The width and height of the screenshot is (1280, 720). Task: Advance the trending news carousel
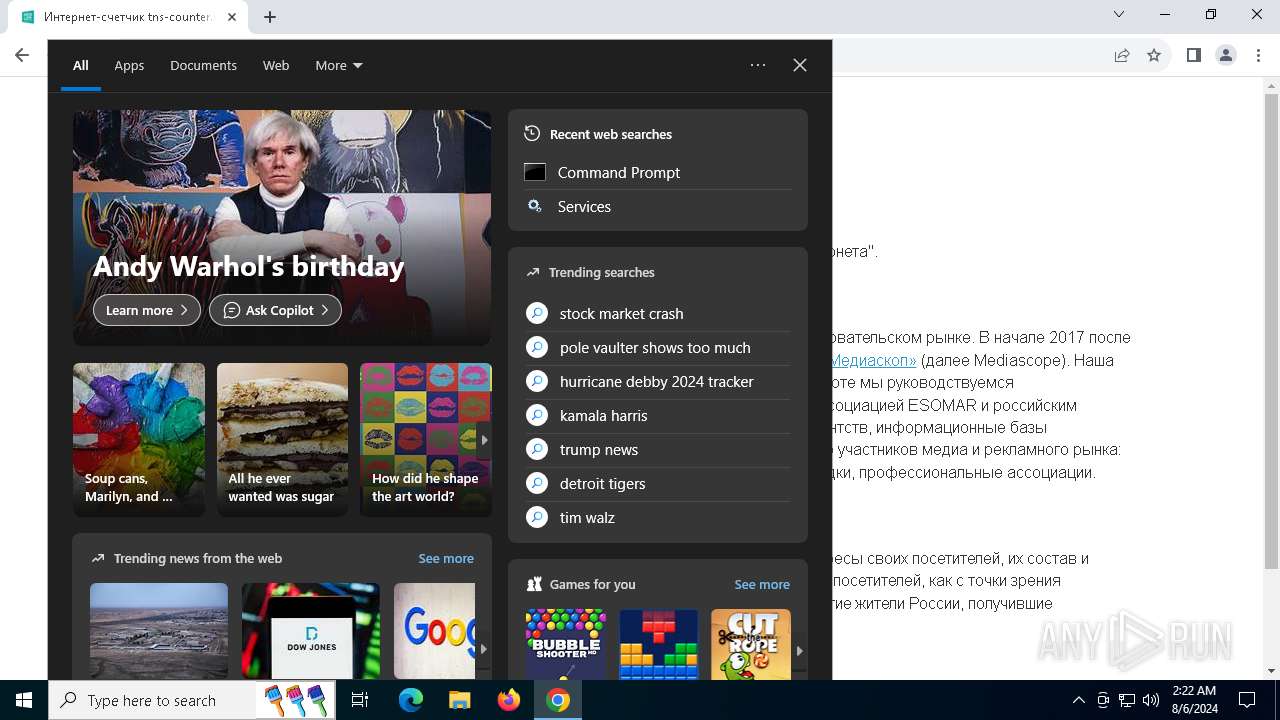click(x=483, y=649)
